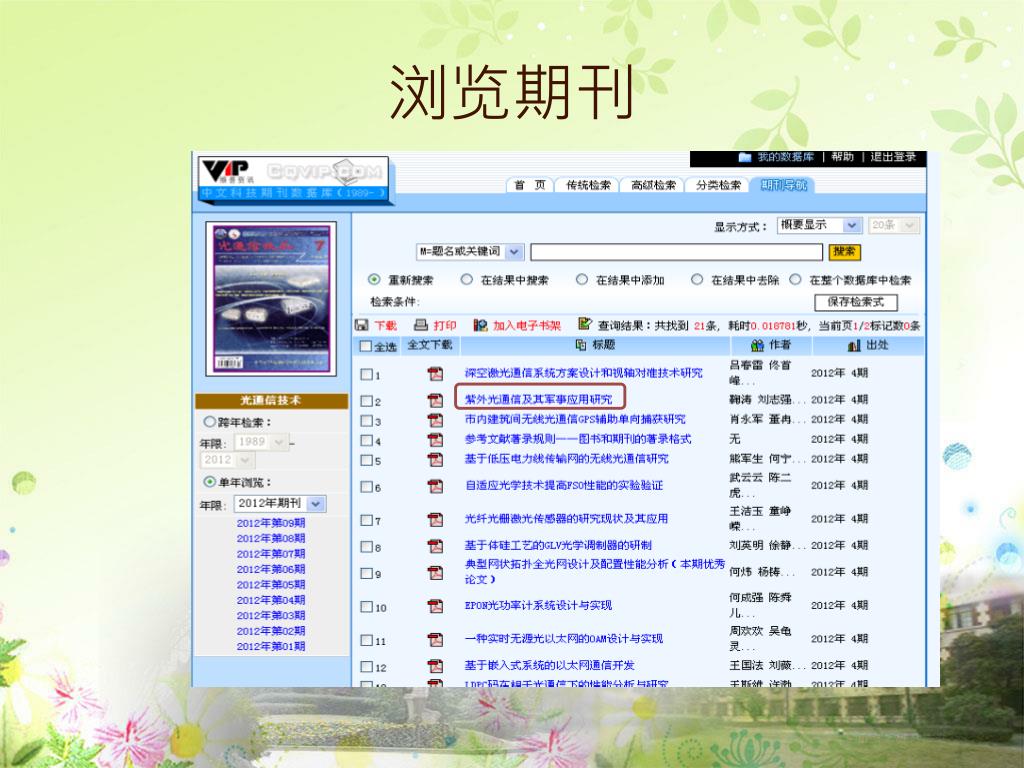1024x768 pixels.
Task: Switch to the 首页 tab
Action: pos(530,185)
